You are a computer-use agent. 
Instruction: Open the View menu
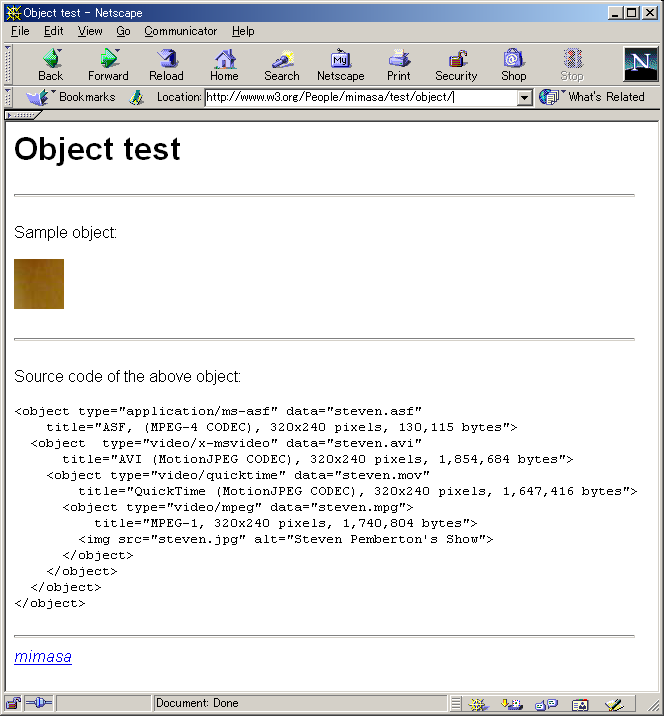point(90,31)
